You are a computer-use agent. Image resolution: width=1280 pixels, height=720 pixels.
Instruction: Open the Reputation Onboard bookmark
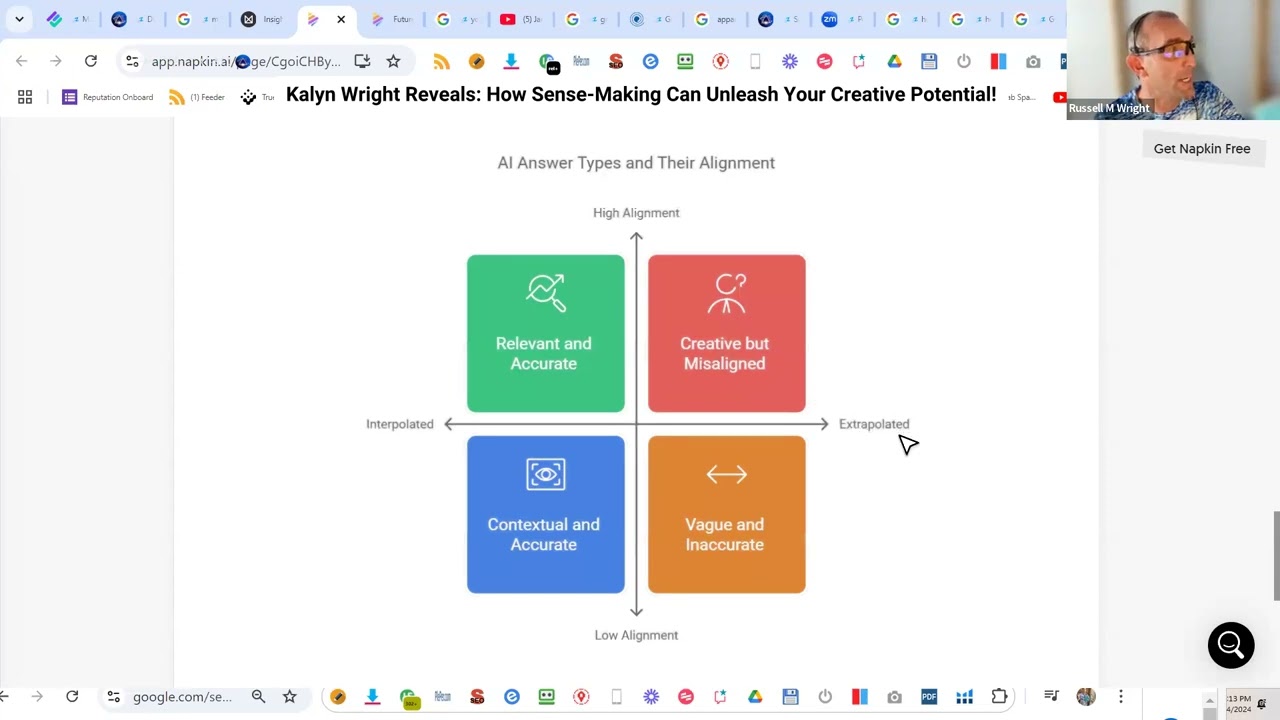coord(108,97)
